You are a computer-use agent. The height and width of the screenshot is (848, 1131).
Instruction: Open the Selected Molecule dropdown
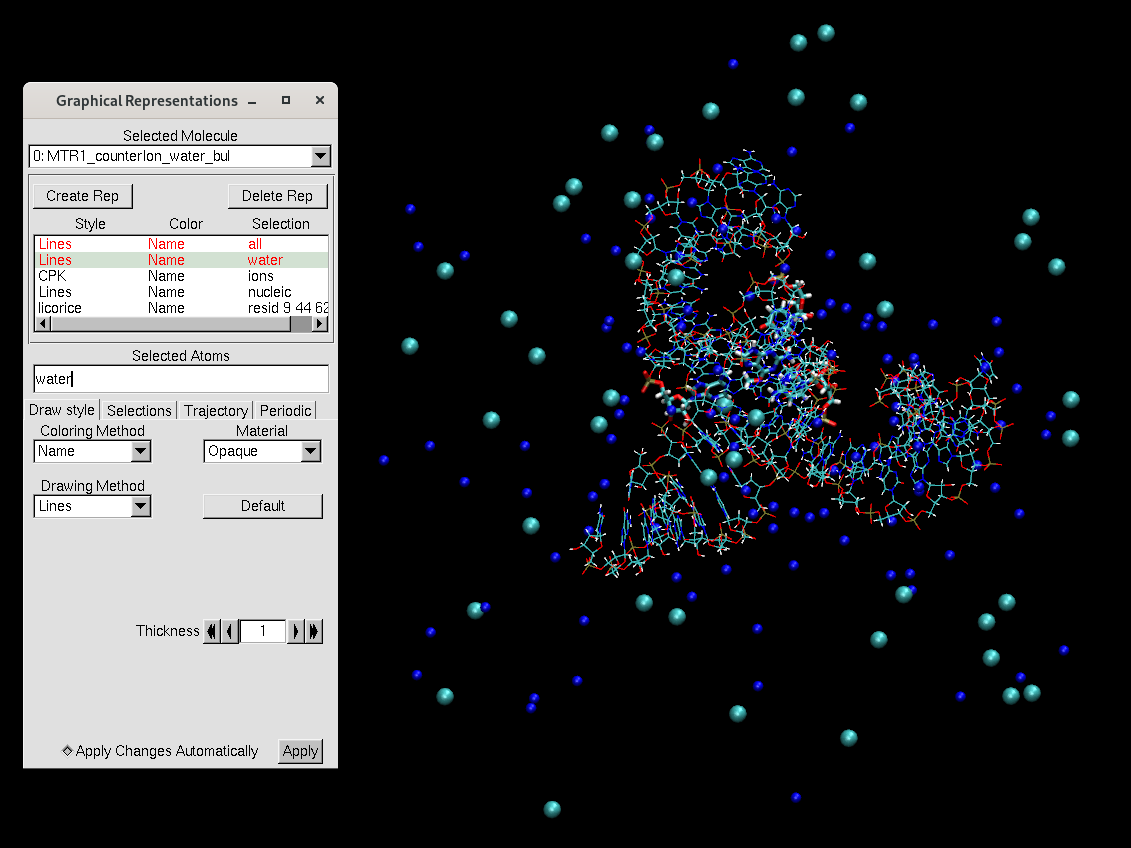(x=320, y=156)
